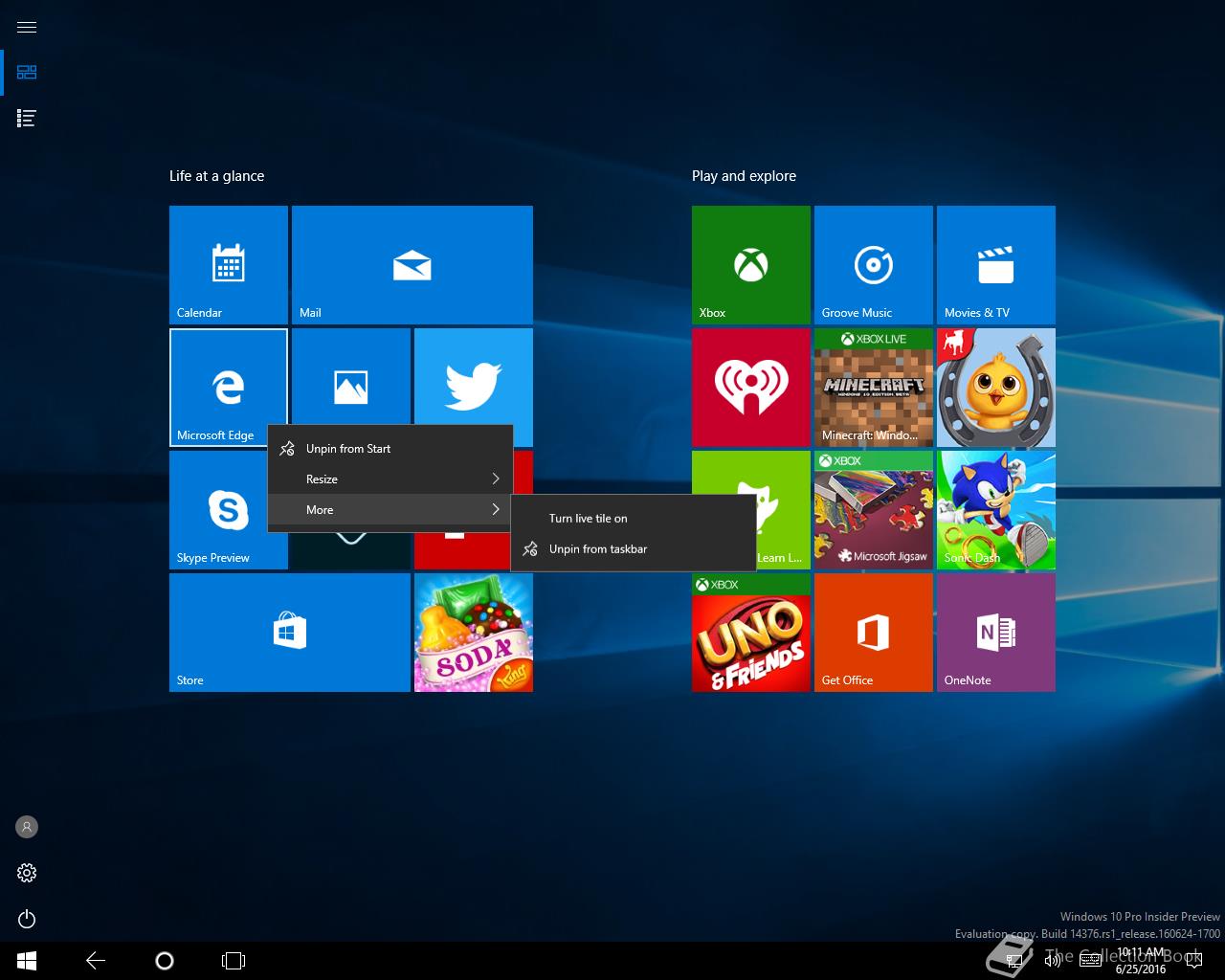Open the Action Center notification icon
Screen dimensions: 1225x980
point(1192,960)
